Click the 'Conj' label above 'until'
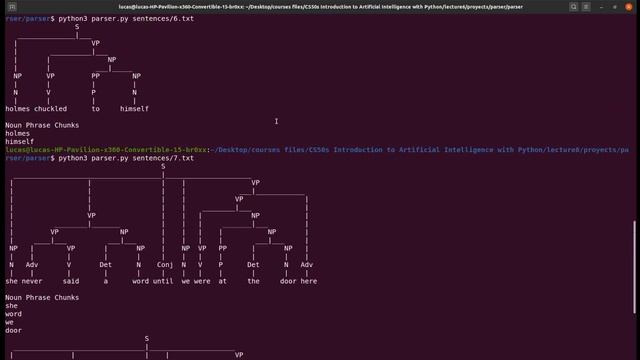 (x=165, y=264)
